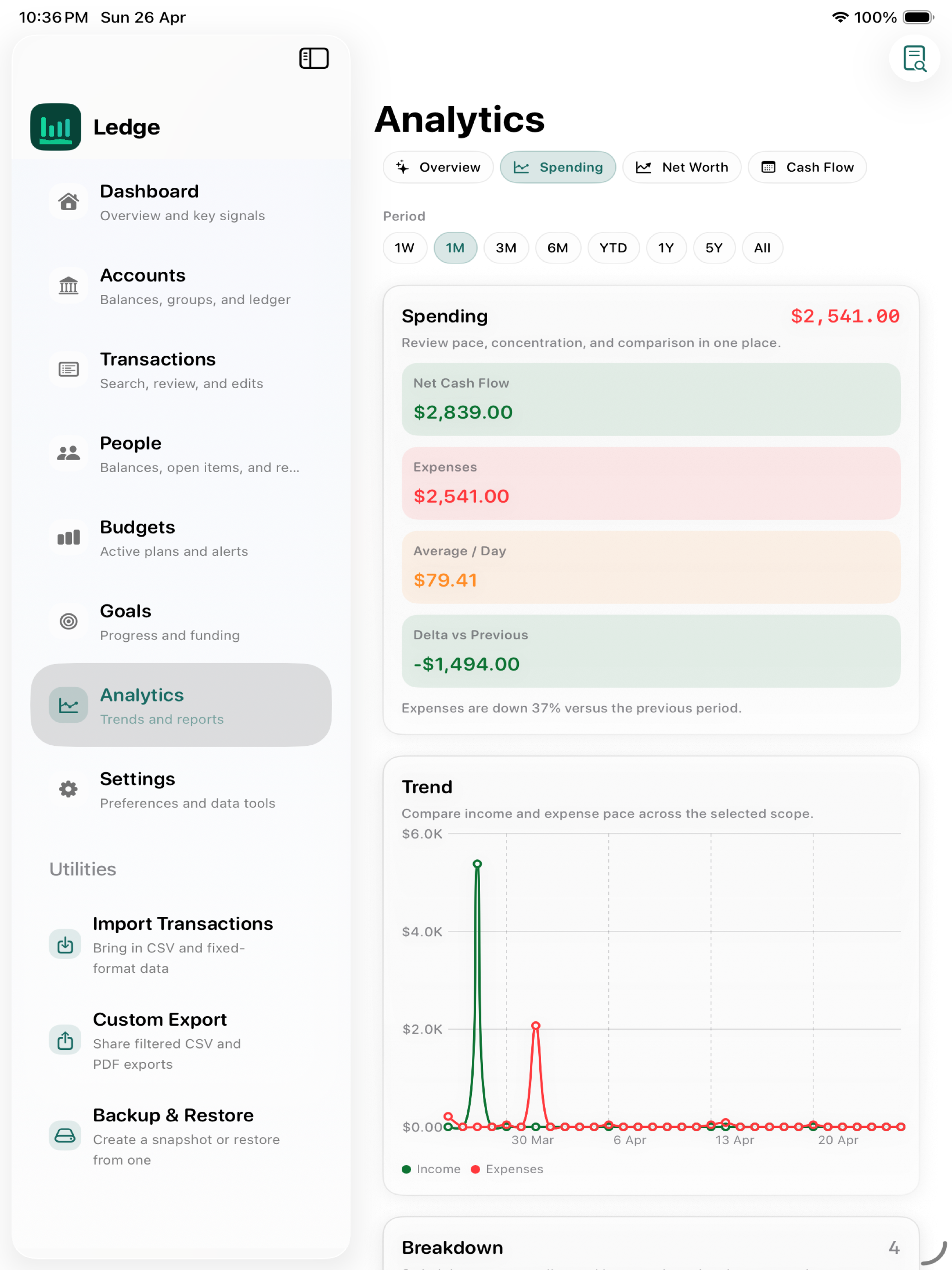
Task: Navigate to People in the sidebar
Action: point(181,453)
